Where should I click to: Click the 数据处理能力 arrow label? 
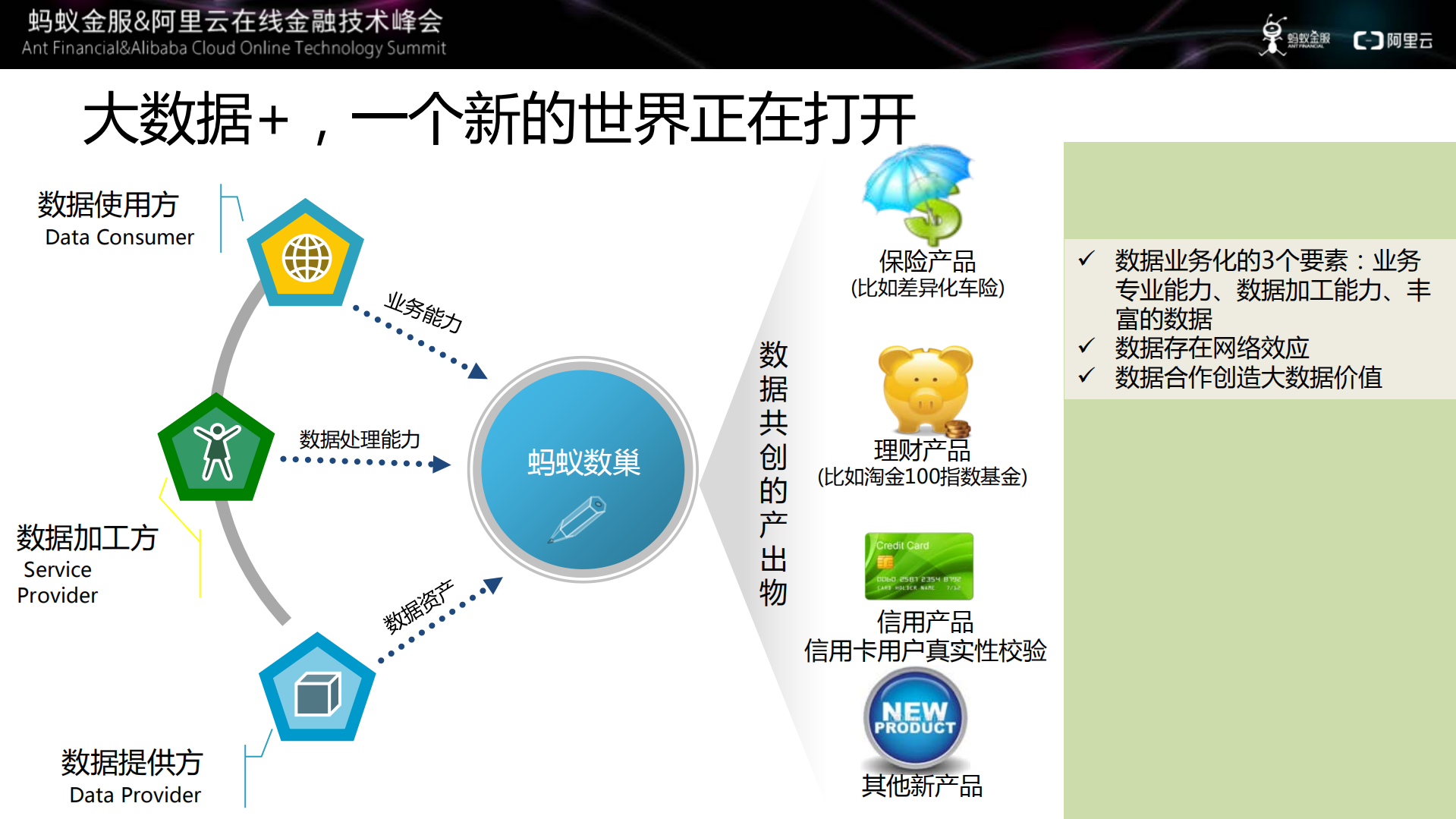[360, 438]
